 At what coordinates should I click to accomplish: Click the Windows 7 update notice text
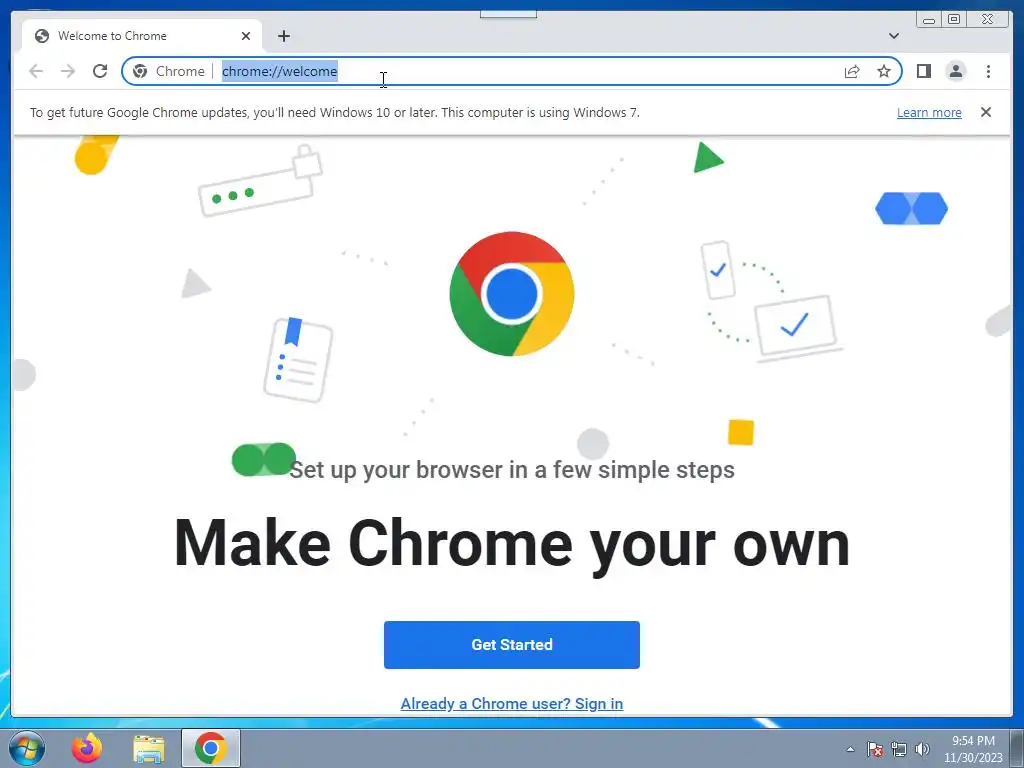(334, 112)
